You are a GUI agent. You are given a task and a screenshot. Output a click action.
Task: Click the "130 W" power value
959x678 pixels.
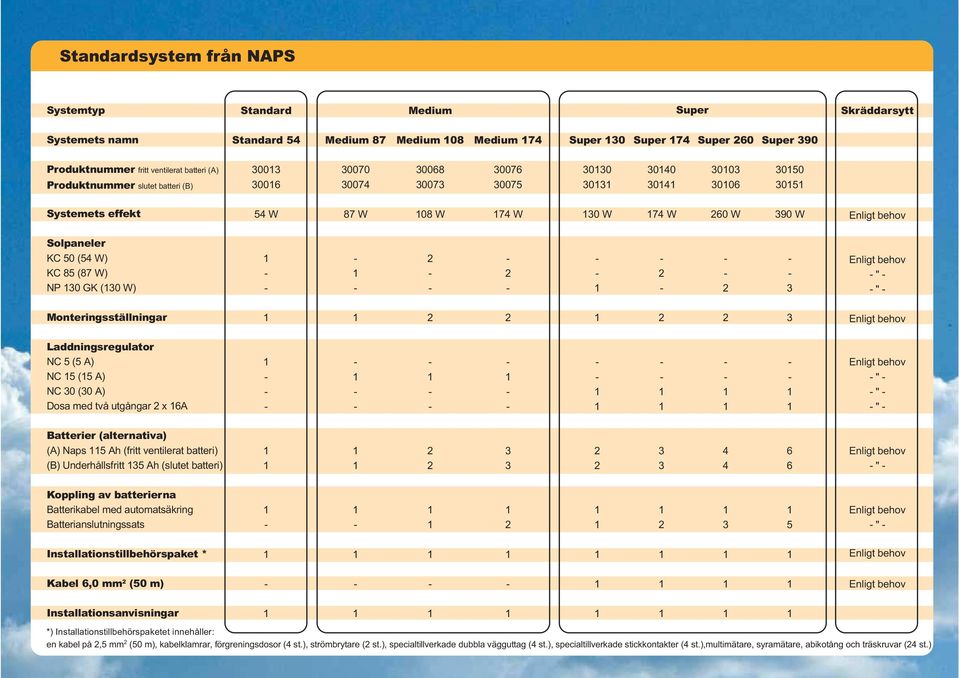point(597,215)
